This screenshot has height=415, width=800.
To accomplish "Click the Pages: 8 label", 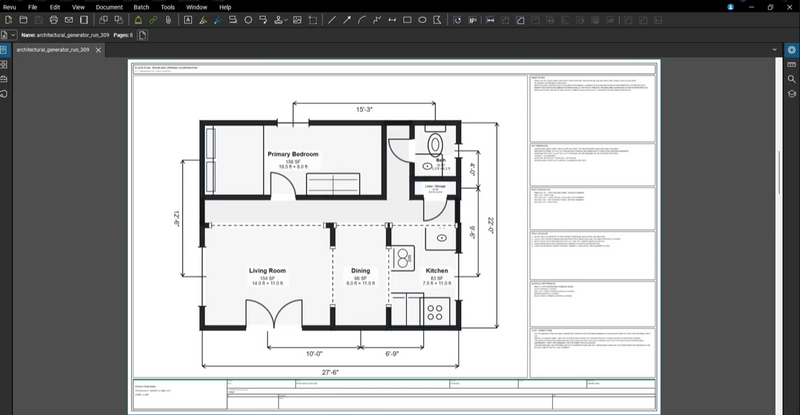I will [123, 35].
